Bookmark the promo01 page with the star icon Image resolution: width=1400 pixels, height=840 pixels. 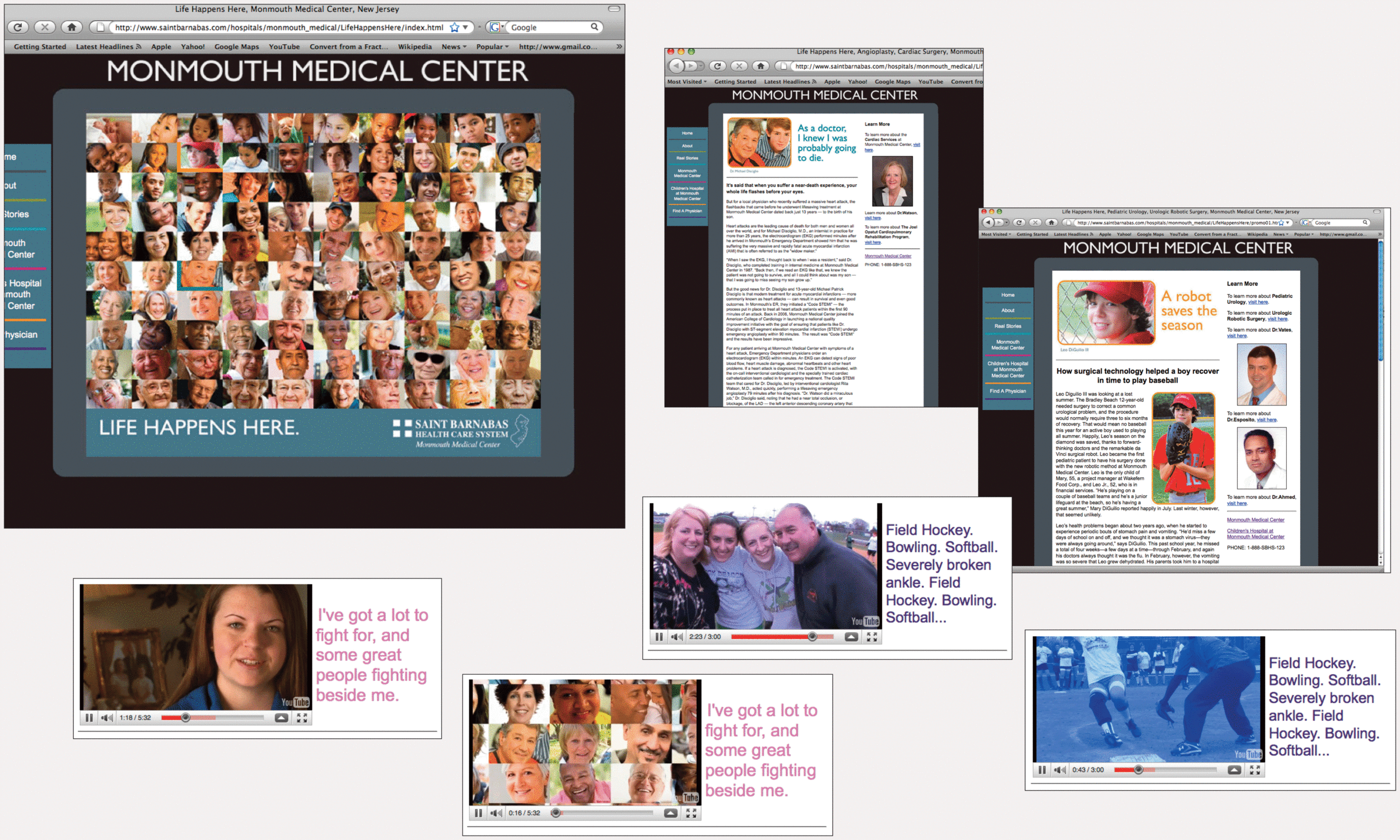pos(1282,222)
